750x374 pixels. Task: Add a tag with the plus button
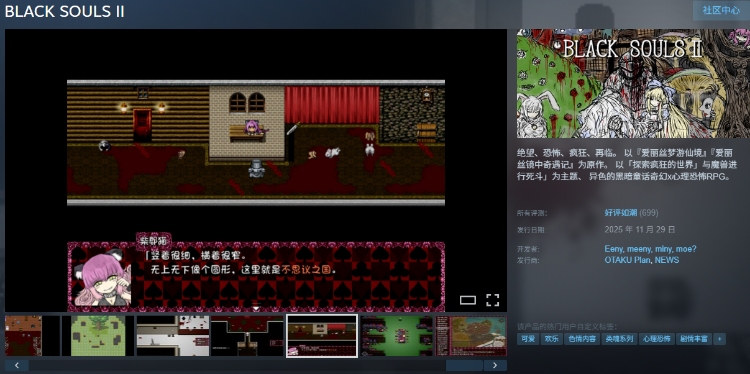coord(719,339)
